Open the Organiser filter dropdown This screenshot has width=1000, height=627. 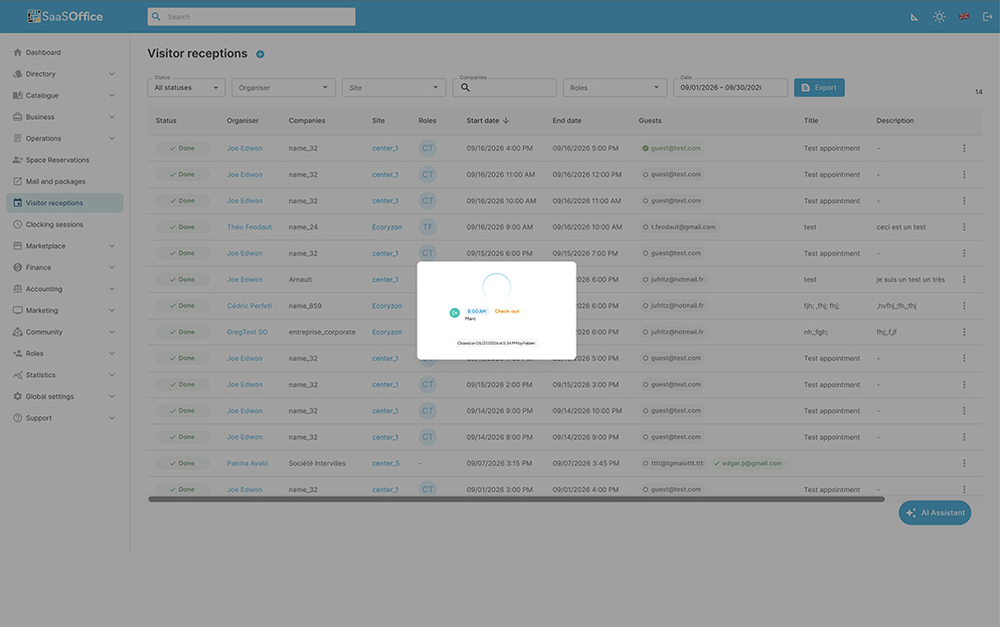coord(283,87)
